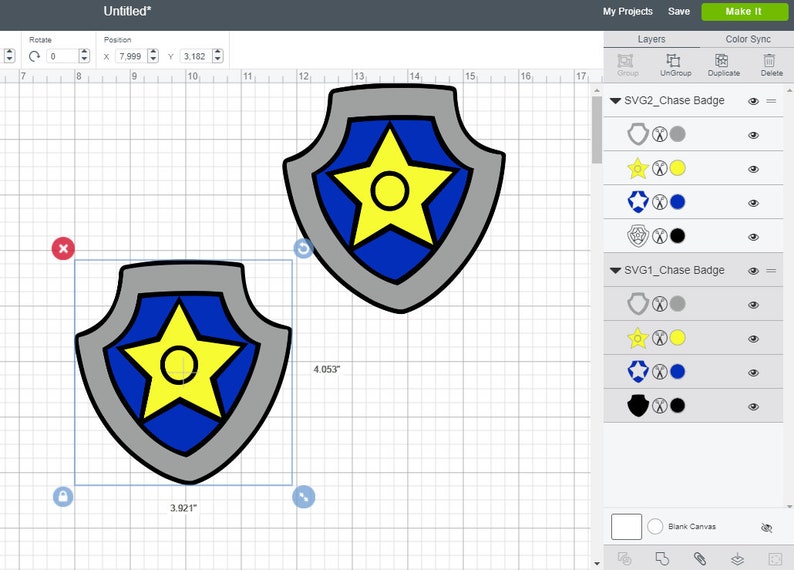Screen dimensions: 794x570
Task: Click the Save button
Action: pyautogui.click(x=679, y=11)
